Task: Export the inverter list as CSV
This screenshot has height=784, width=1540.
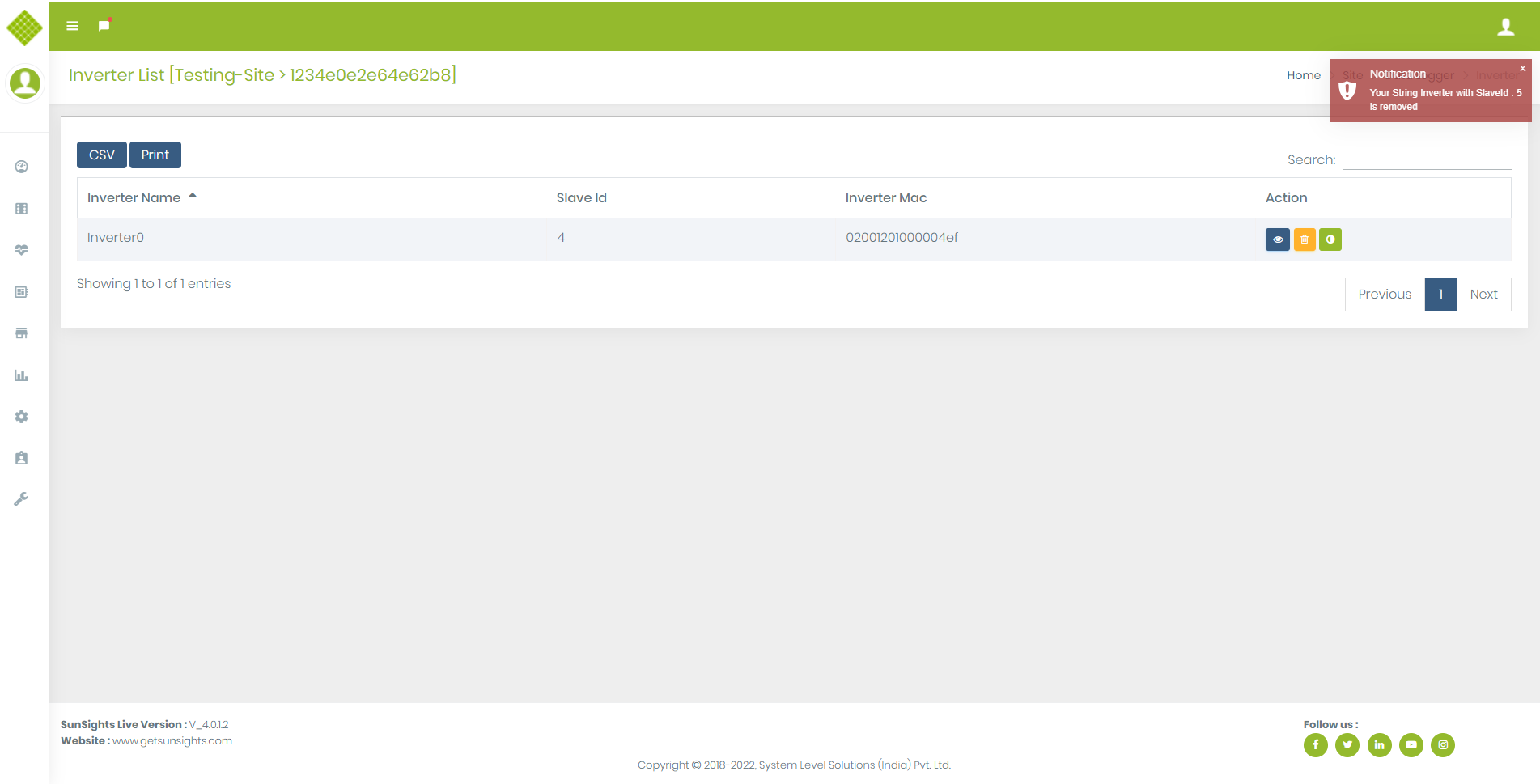Action: (101, 155)
